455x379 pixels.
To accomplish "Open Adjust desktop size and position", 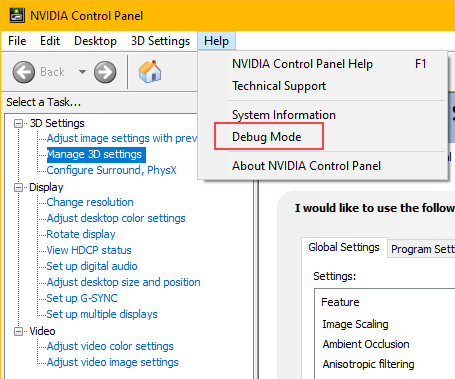I will click(x=124, y=282).
